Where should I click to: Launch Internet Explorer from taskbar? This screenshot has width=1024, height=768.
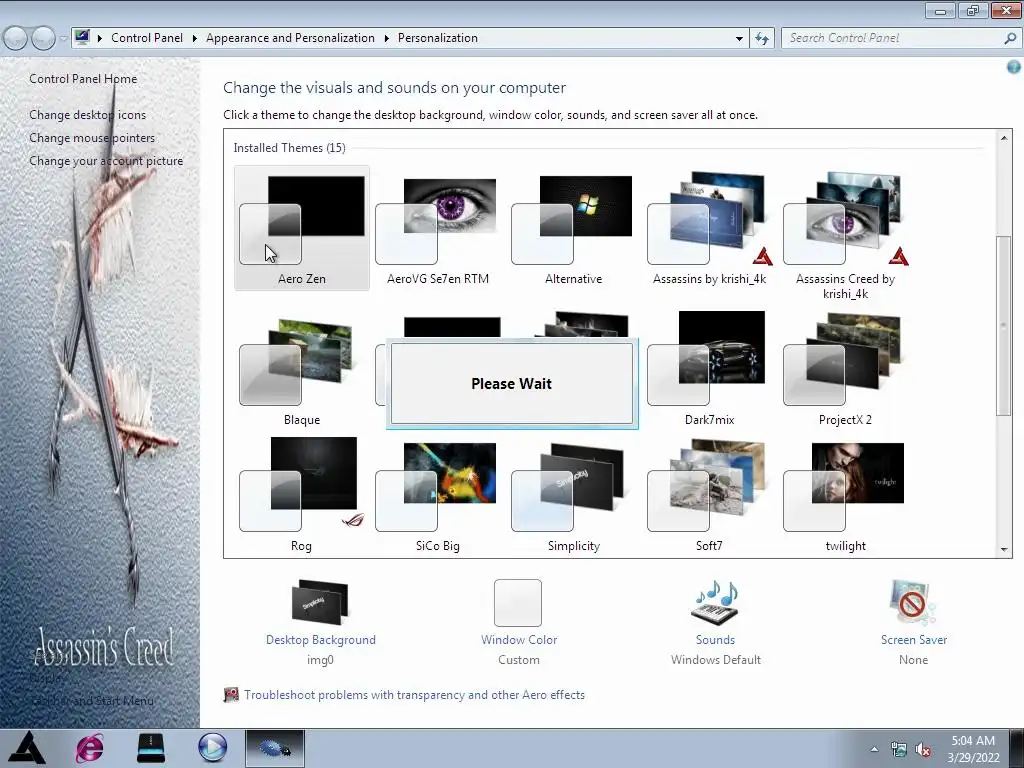click(89, 748)
